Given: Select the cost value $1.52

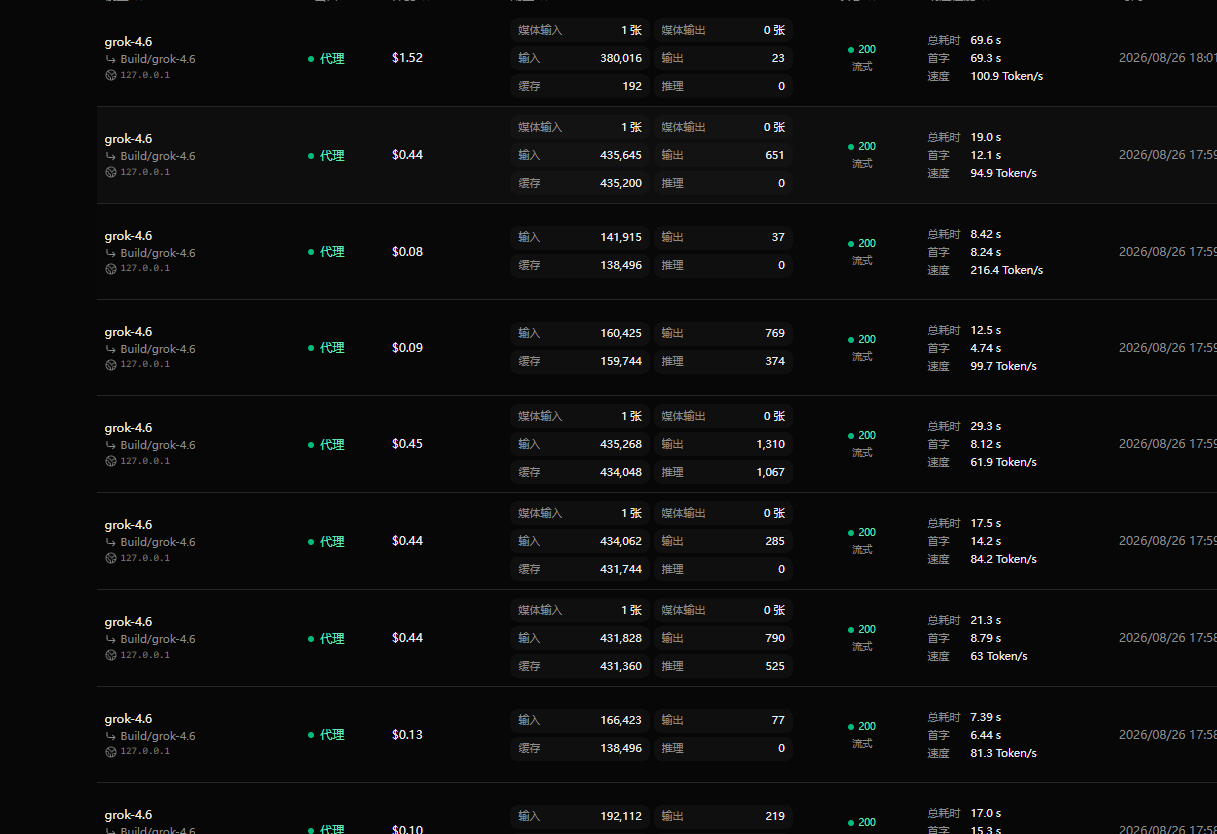Looking at the screenshot, I should click(x=407, y=58).
